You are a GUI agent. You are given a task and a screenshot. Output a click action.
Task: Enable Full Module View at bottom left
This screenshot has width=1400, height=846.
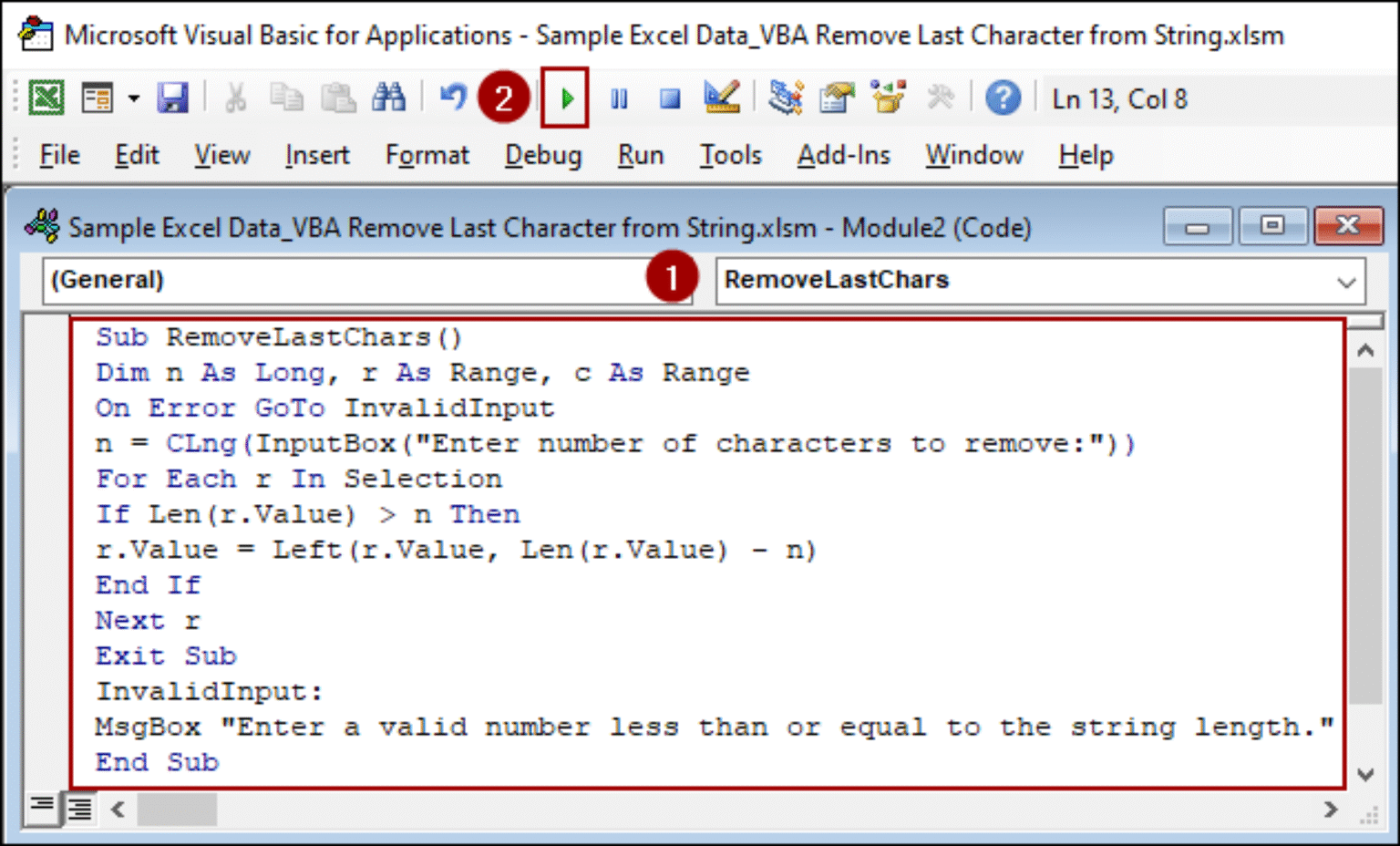pyautogui.click(x=78, y=809)
